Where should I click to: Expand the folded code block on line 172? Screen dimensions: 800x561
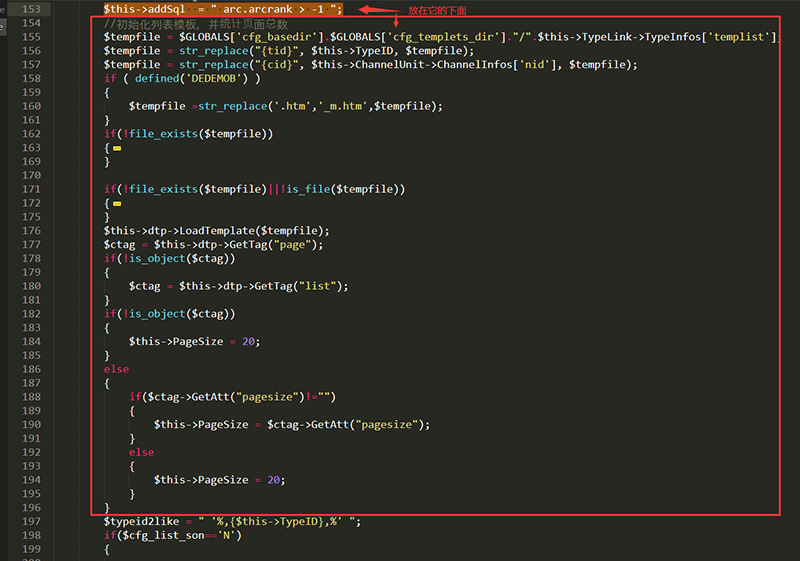coord(117,203)
